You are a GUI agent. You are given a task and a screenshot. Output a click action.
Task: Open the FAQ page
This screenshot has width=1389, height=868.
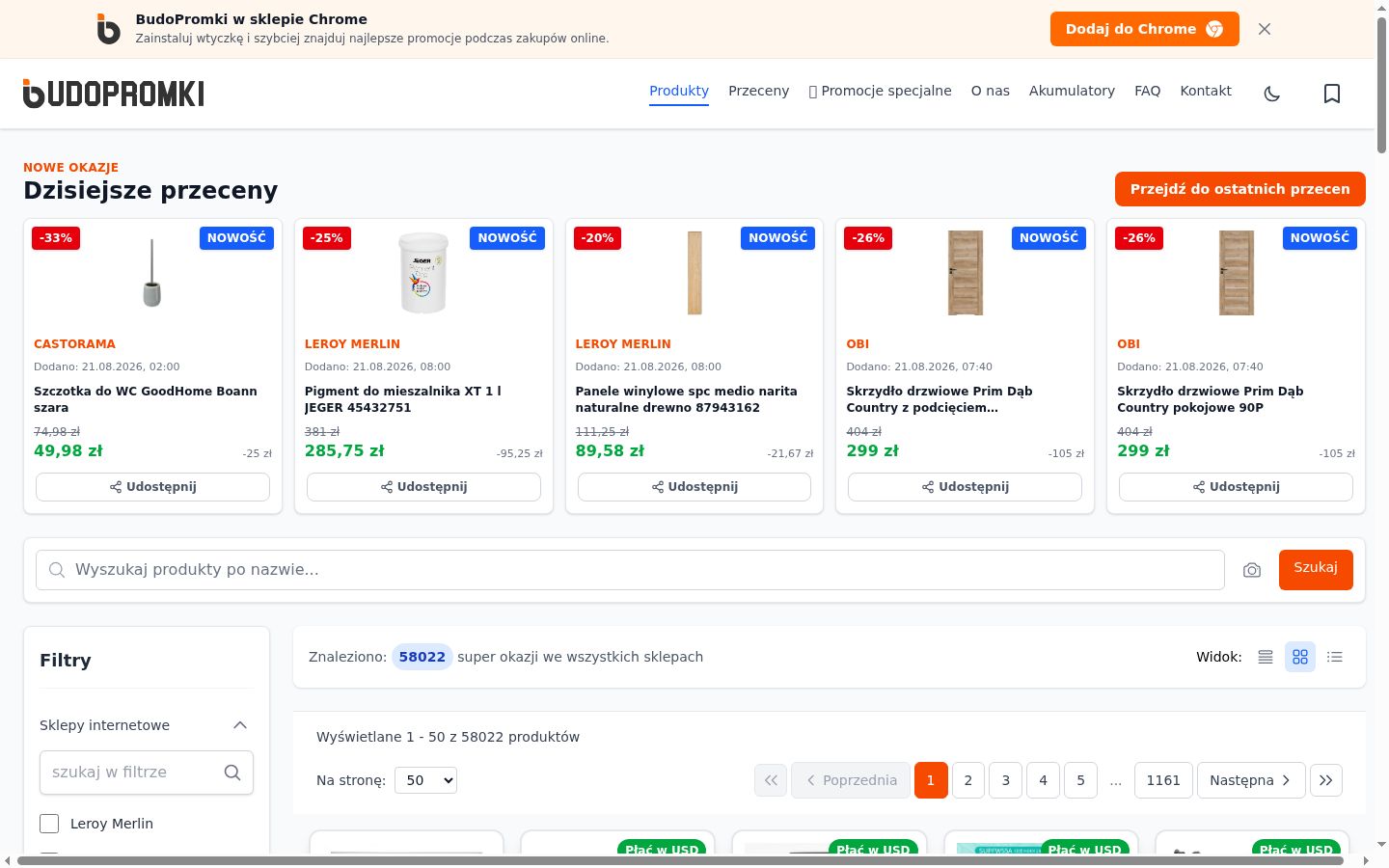1148,91
